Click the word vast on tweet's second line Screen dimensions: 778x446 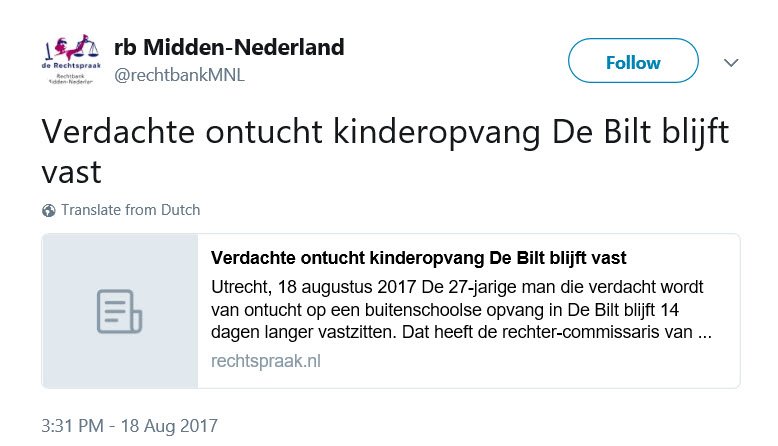click(x=71, y=172)
